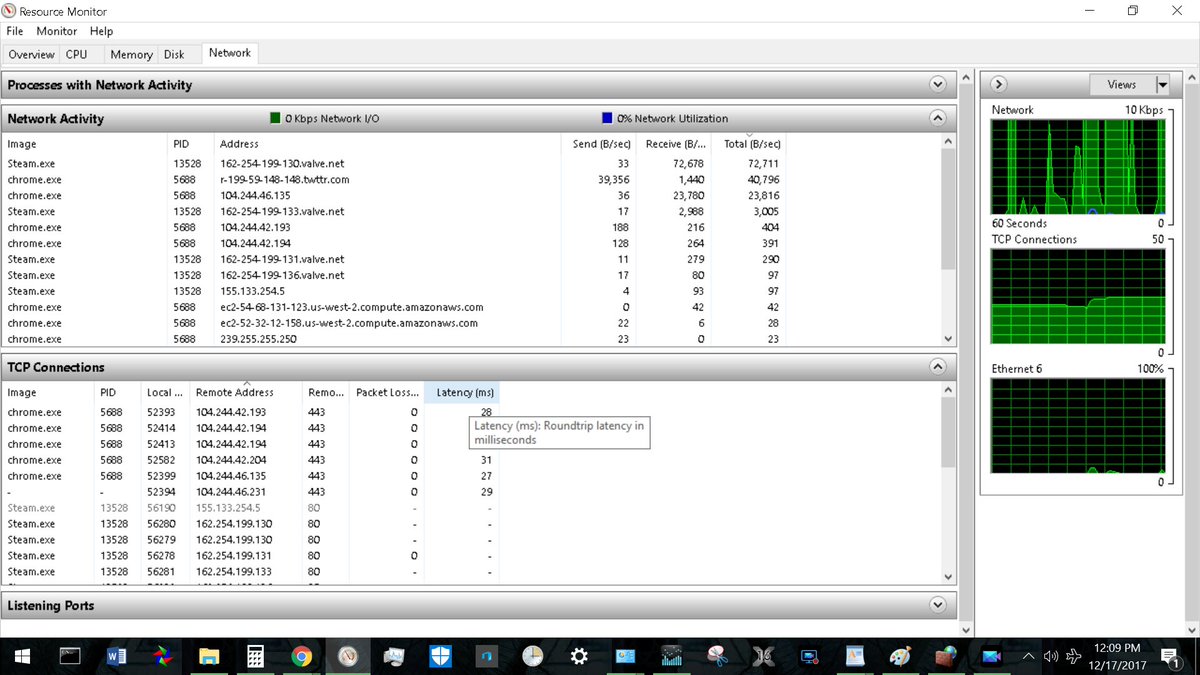1200x675 pixels.
Task: Open Google Chrome from the taskbar
Action: pyautogui.click(x=301, y=657)
